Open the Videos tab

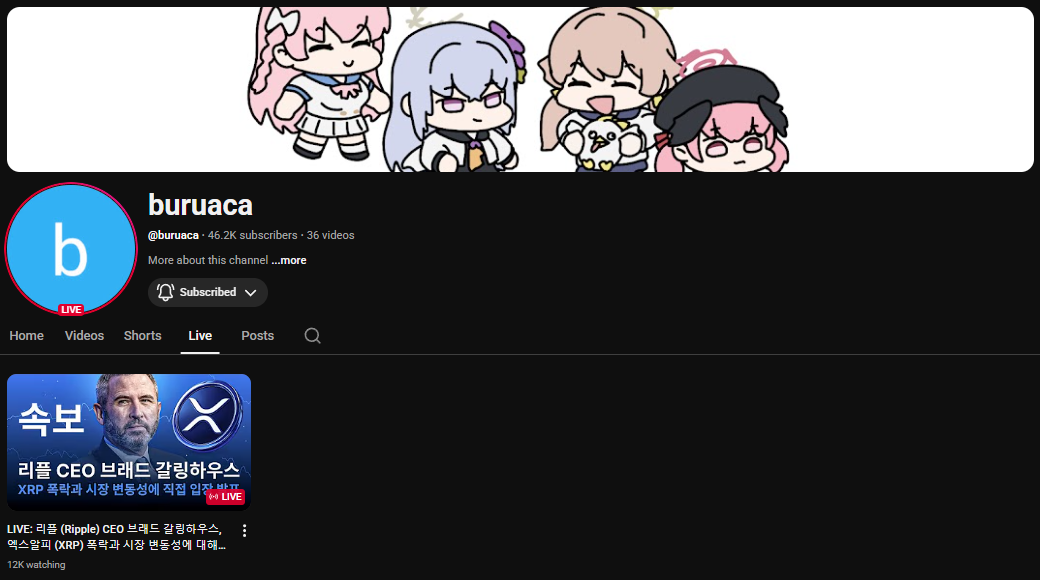pos(84,336)
